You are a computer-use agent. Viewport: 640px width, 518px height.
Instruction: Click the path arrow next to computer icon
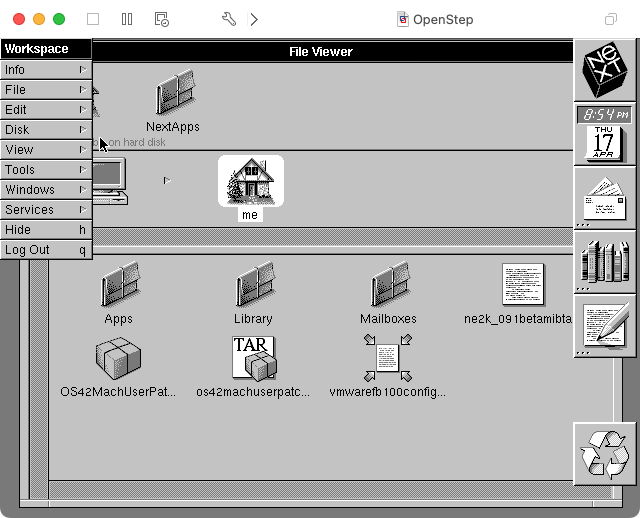tap(167, 180)
